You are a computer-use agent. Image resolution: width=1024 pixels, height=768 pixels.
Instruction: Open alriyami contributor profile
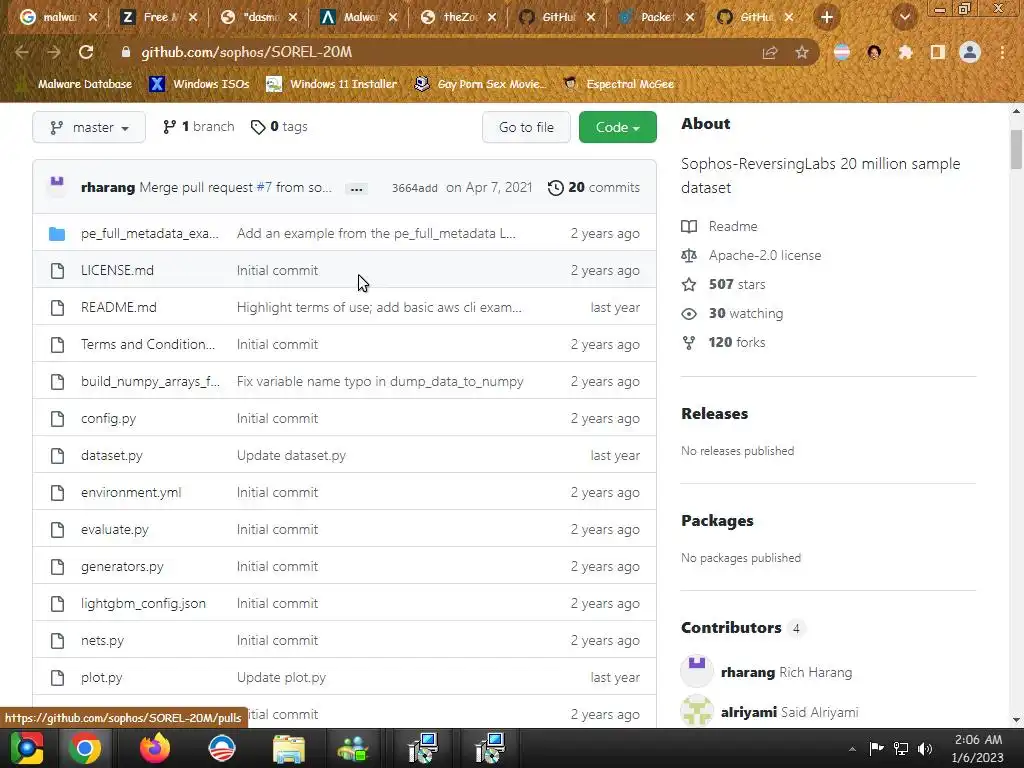pyautogui.click(x=749, y=712)
